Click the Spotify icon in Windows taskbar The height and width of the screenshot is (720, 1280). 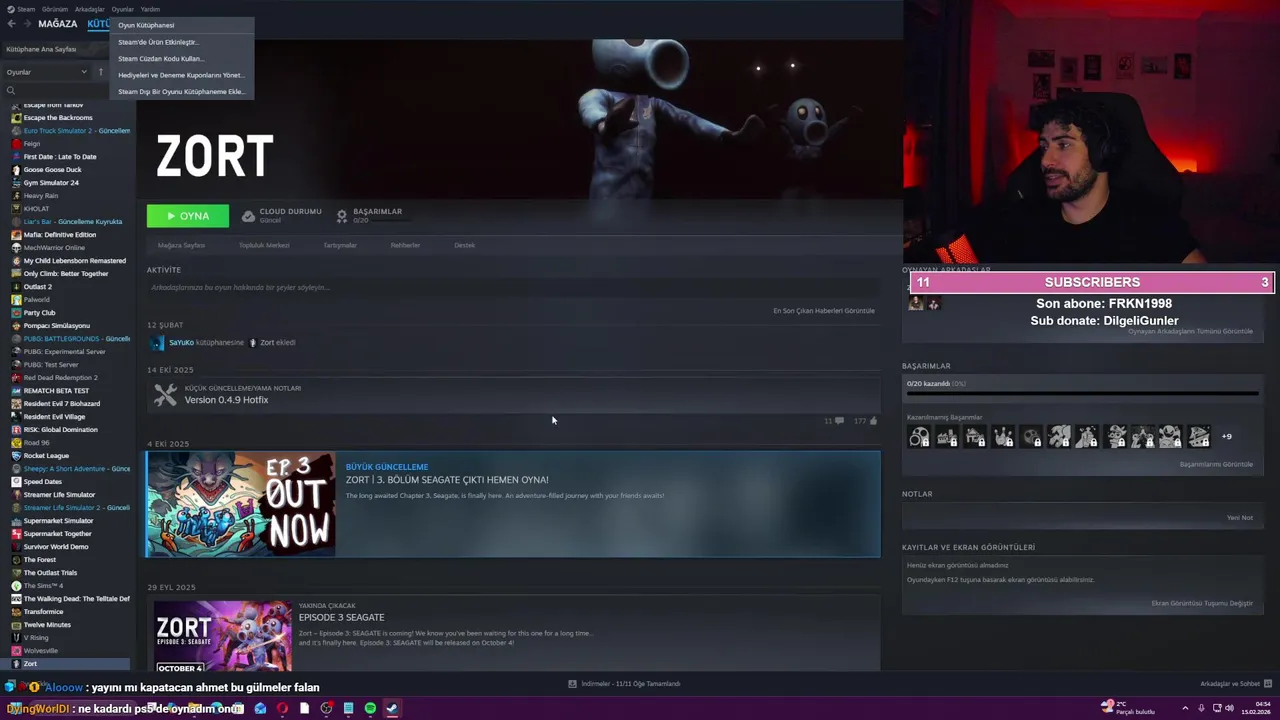coord(370,708)
